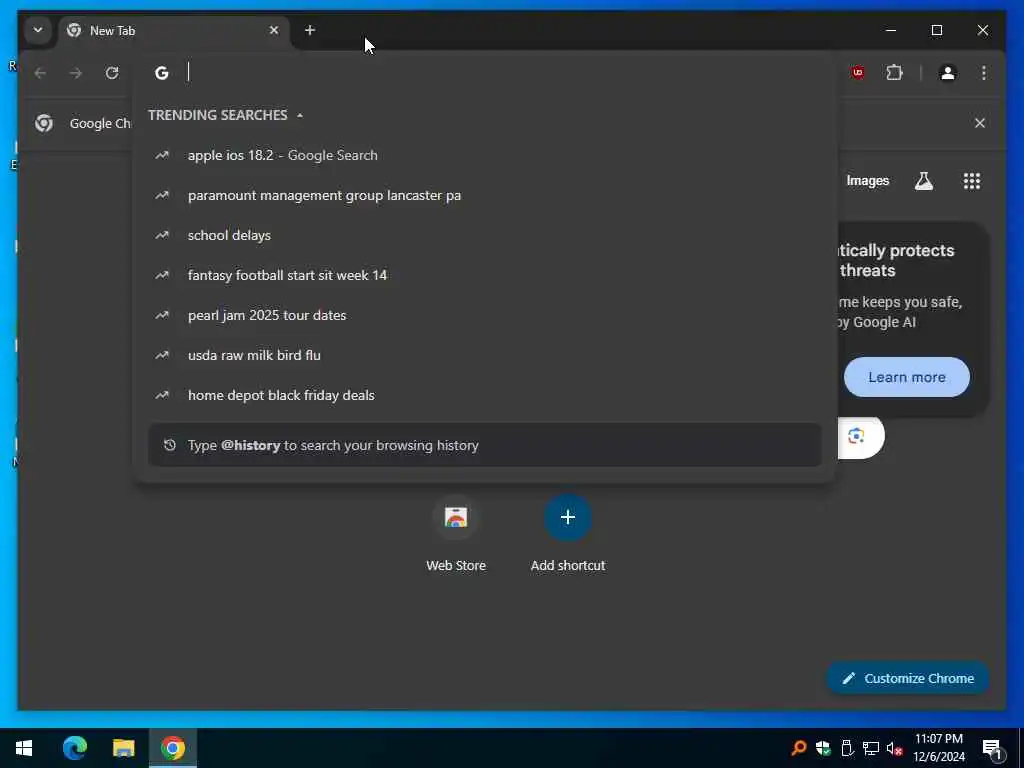
Task: Open the uBlock Origin extension icon
Action: click(858, 72)
